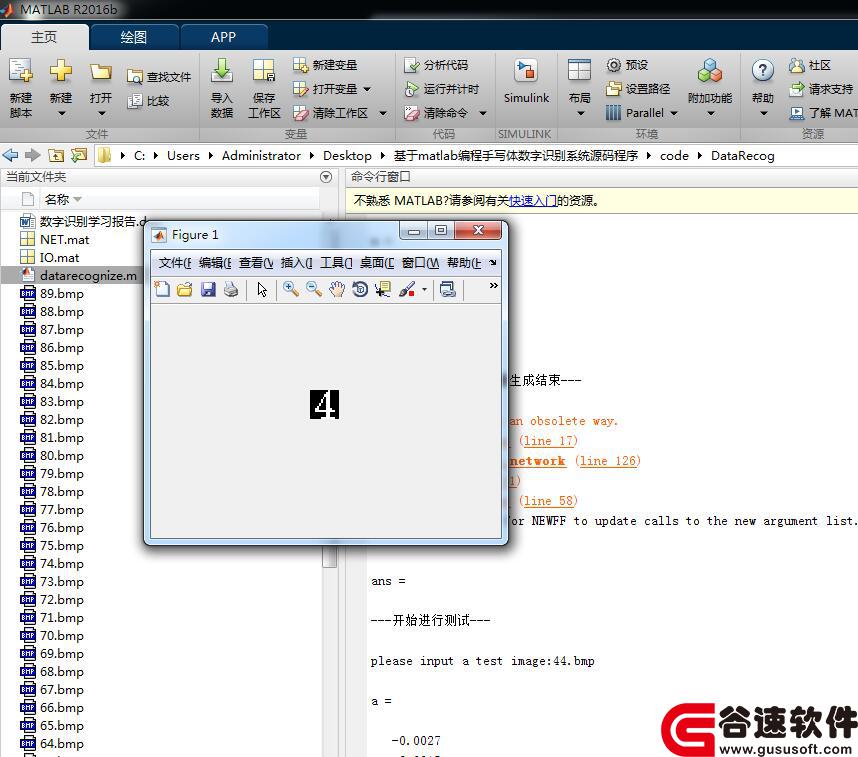The width and height of the screenshot is (858, 757).
Task: Click the line 58 link
Action: click(548, 501)
